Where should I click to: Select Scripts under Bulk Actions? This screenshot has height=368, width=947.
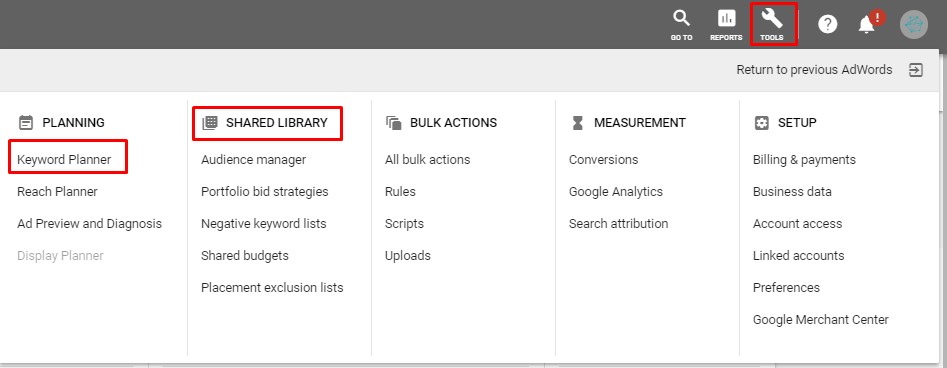coord(404,224)
